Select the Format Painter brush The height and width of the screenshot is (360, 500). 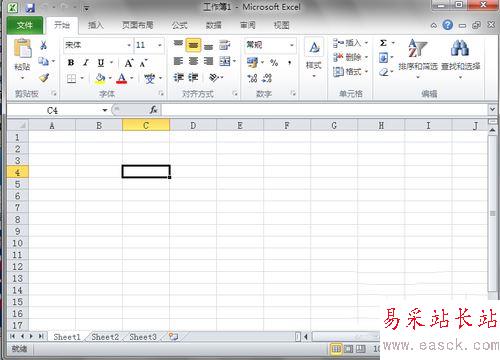(x=44, y=78)
